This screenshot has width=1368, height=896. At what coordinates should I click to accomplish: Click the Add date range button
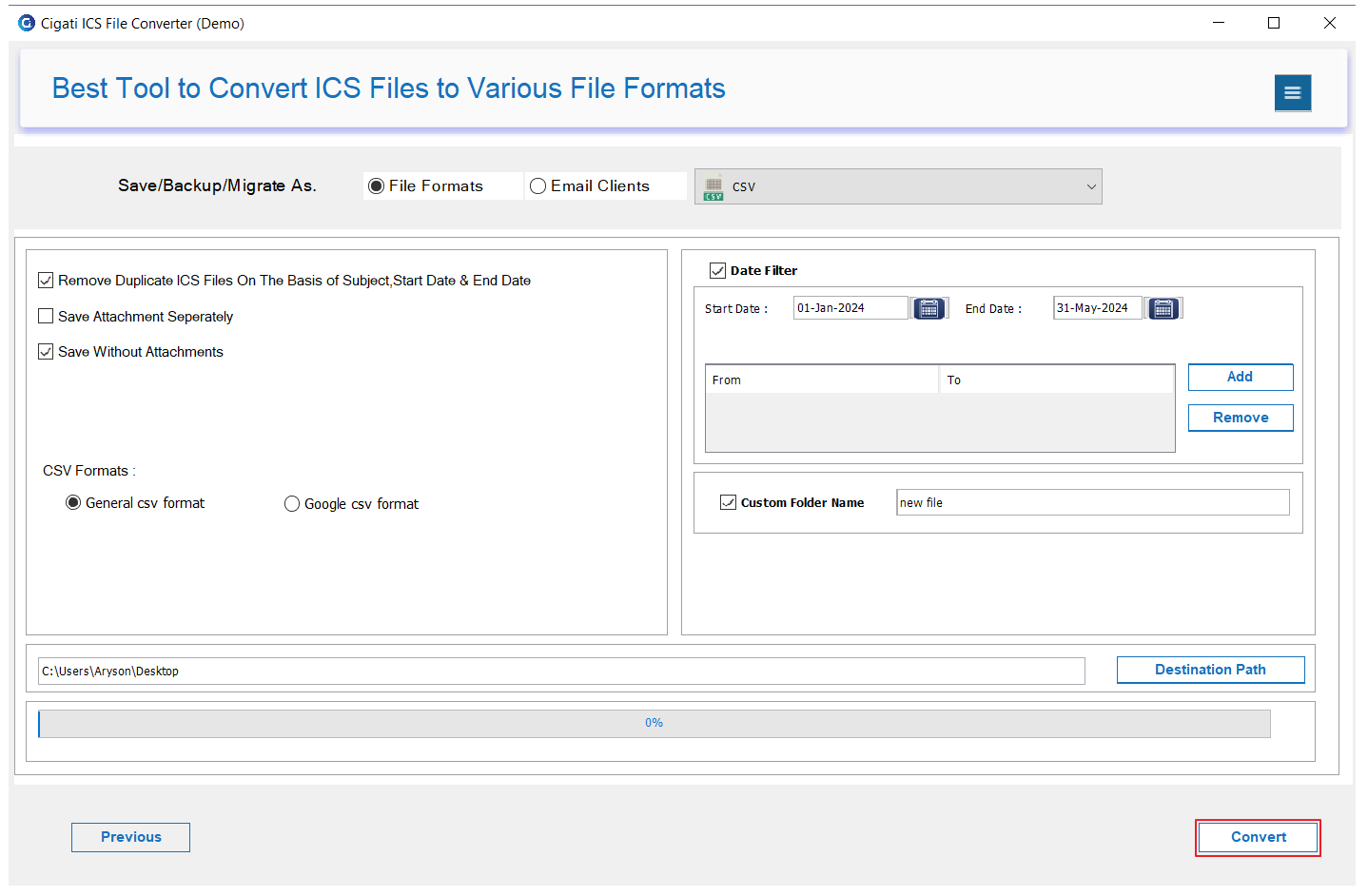click(x=1241, y=377)
